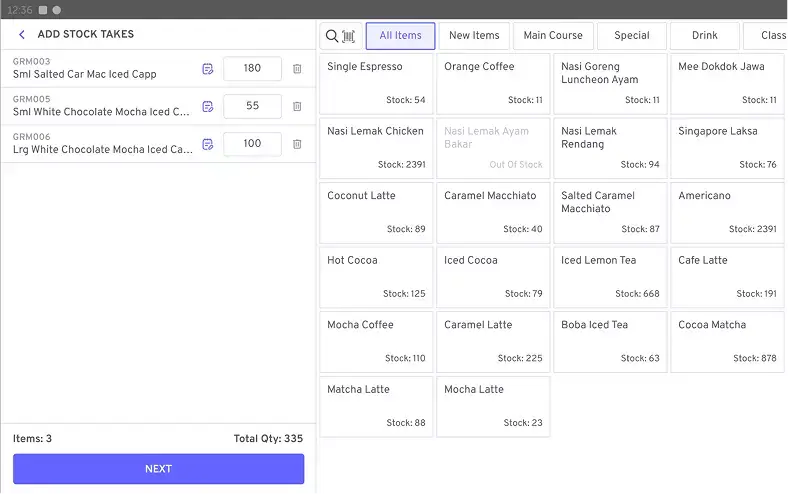Image resolution: width=788 pixels, height=494 pixels.
Task: Filter items by Drink category
Action: tap(705, 36)
